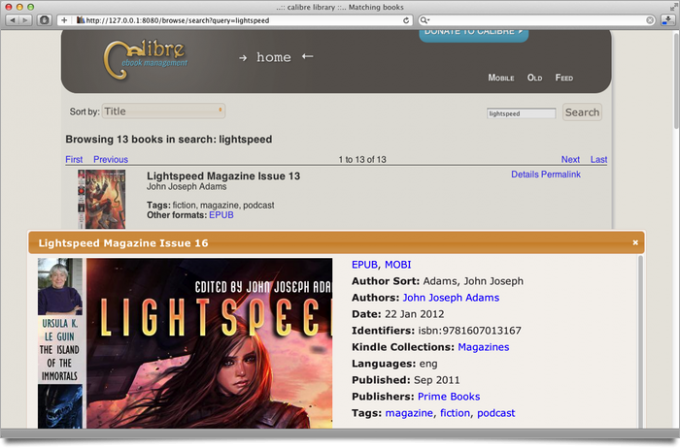
Task: Switch to the Old interface
Action: (535, 78)
